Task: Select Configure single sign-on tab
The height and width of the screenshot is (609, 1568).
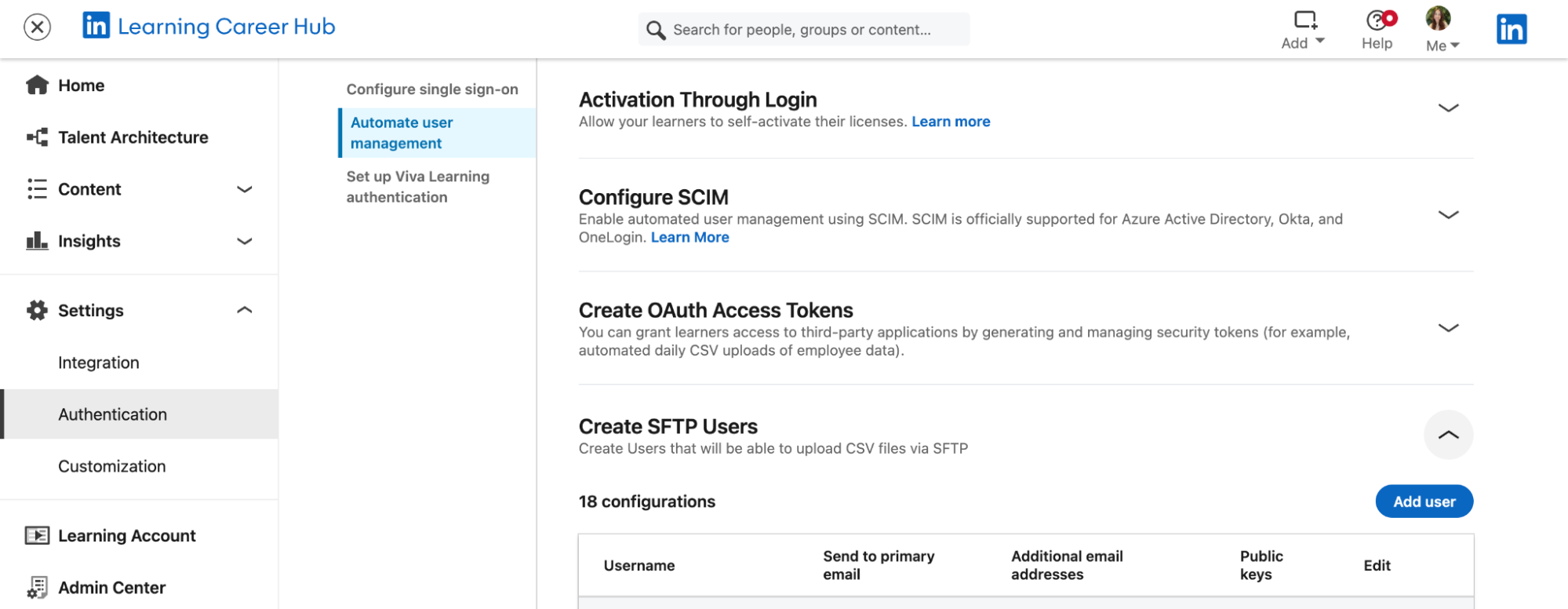Action: [x=432, y=89]
